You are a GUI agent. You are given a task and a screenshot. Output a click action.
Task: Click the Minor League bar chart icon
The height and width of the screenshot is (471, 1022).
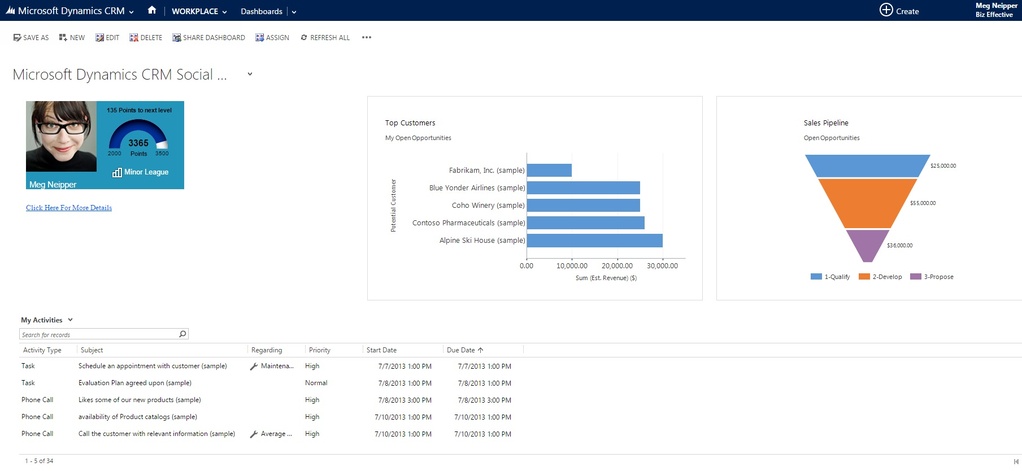[x=117, y=173]
